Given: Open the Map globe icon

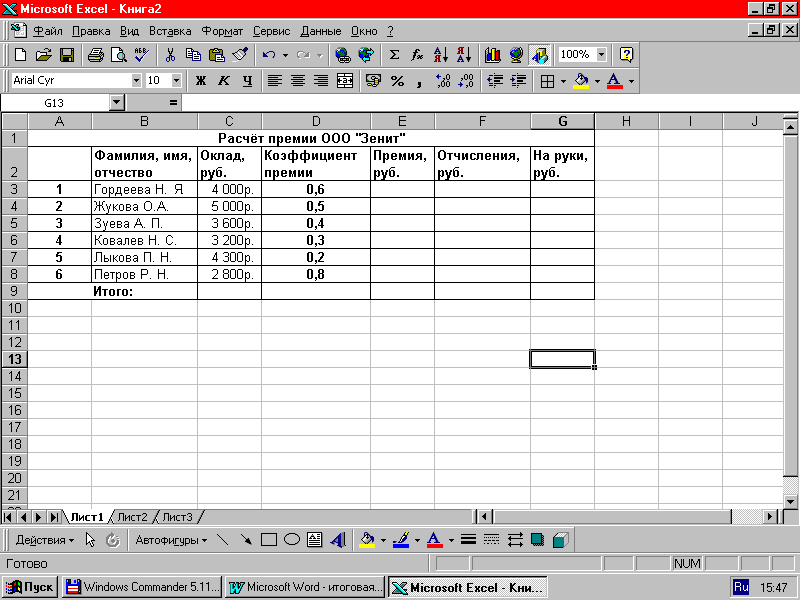Looking at the screenshot, I should coord(516,55).
